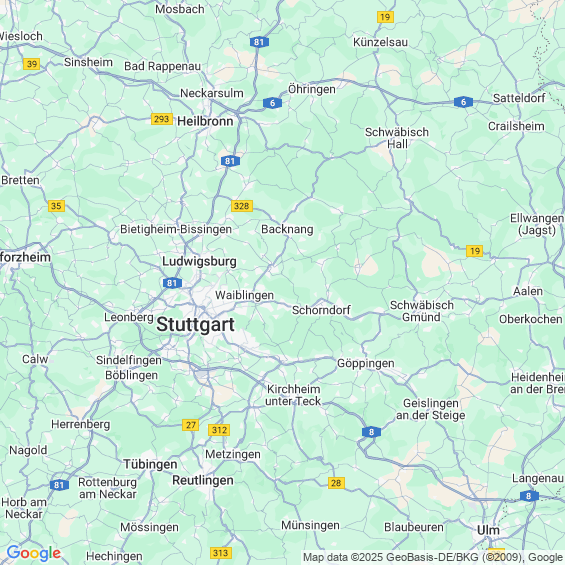This screenshot has width=565, height=565.
Task: Select the Stuttgart city label
Action: (195, 324)
